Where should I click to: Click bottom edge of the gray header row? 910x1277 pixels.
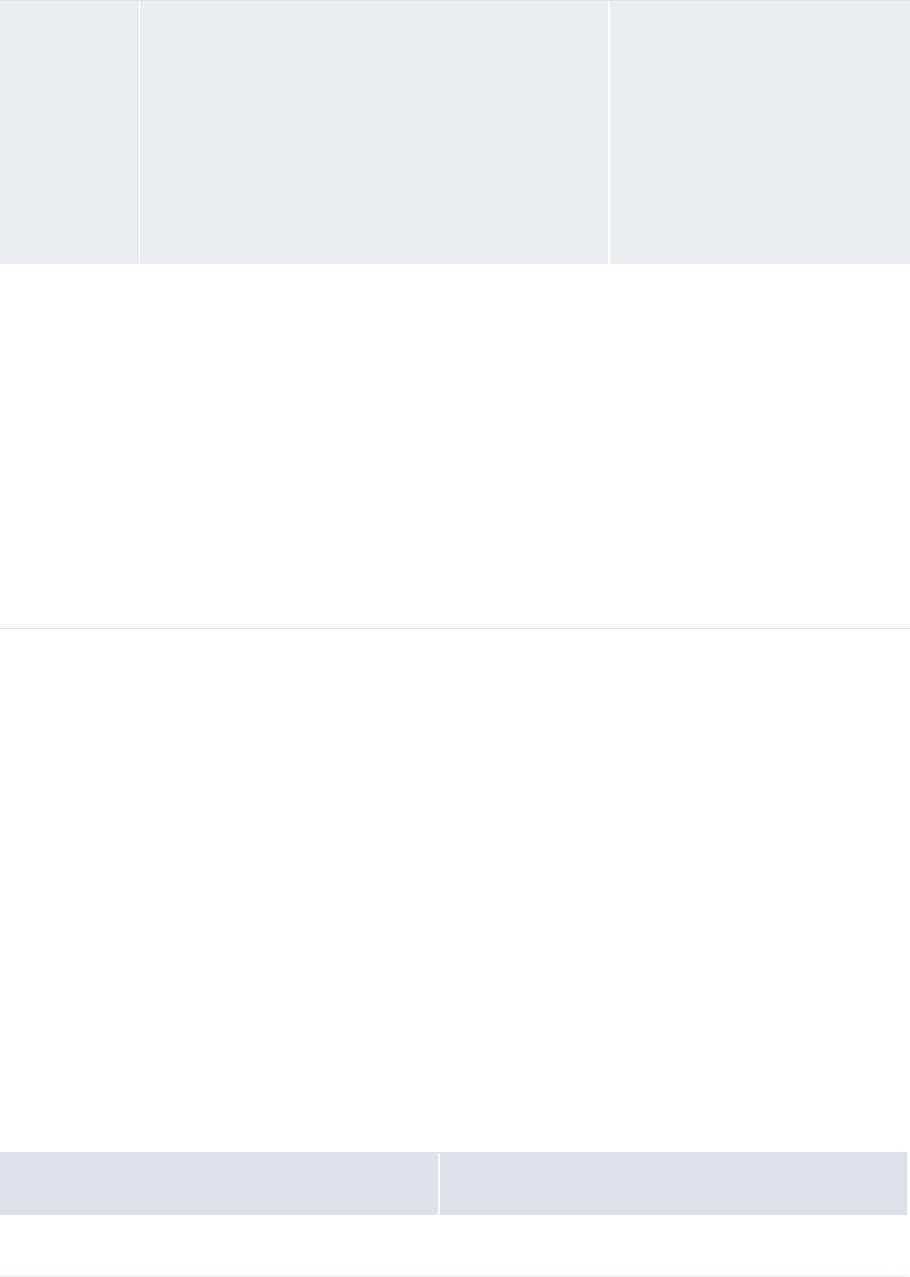455,1215
